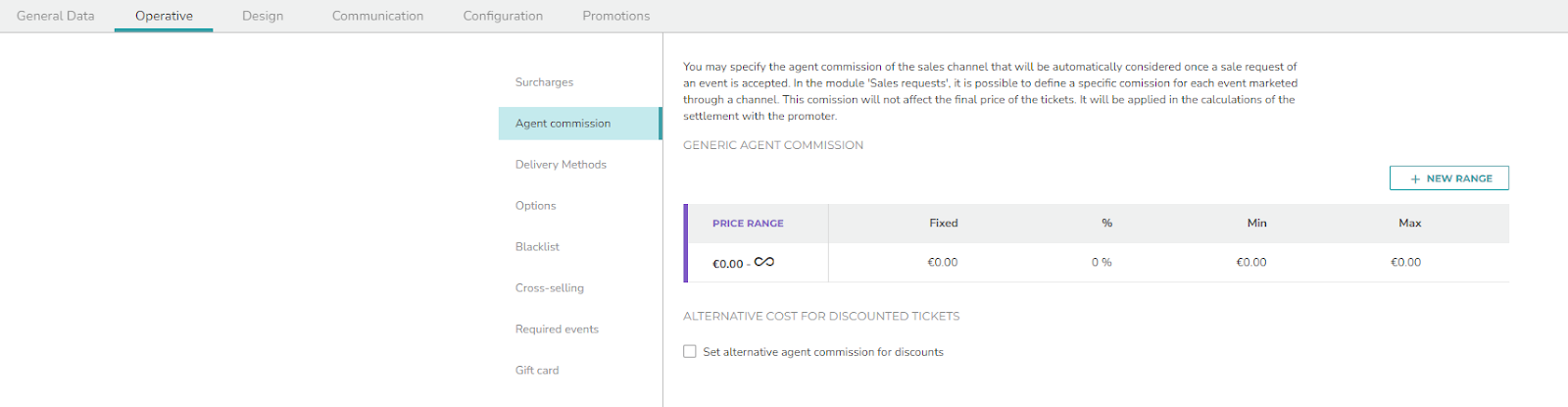Open Delivery Methods section
Viewport: 1568px width, 407px height.
point(561,165)
